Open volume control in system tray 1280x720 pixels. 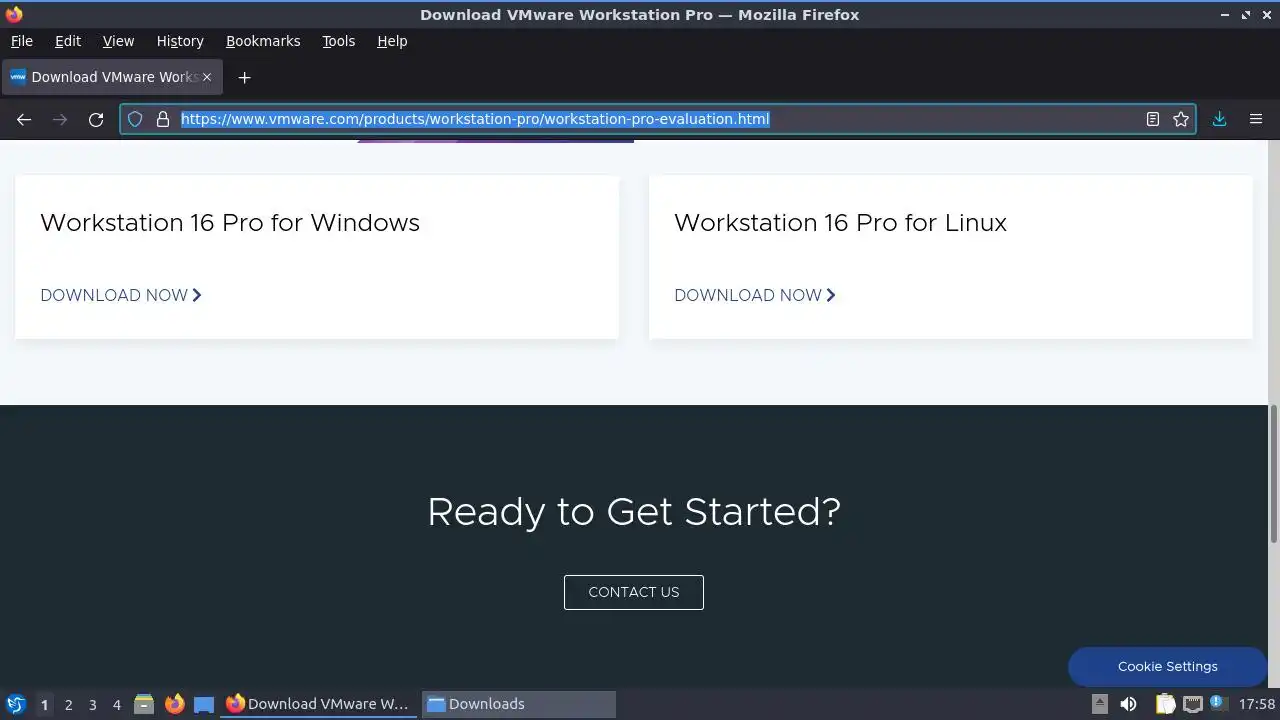click(x=1129, y=704)
